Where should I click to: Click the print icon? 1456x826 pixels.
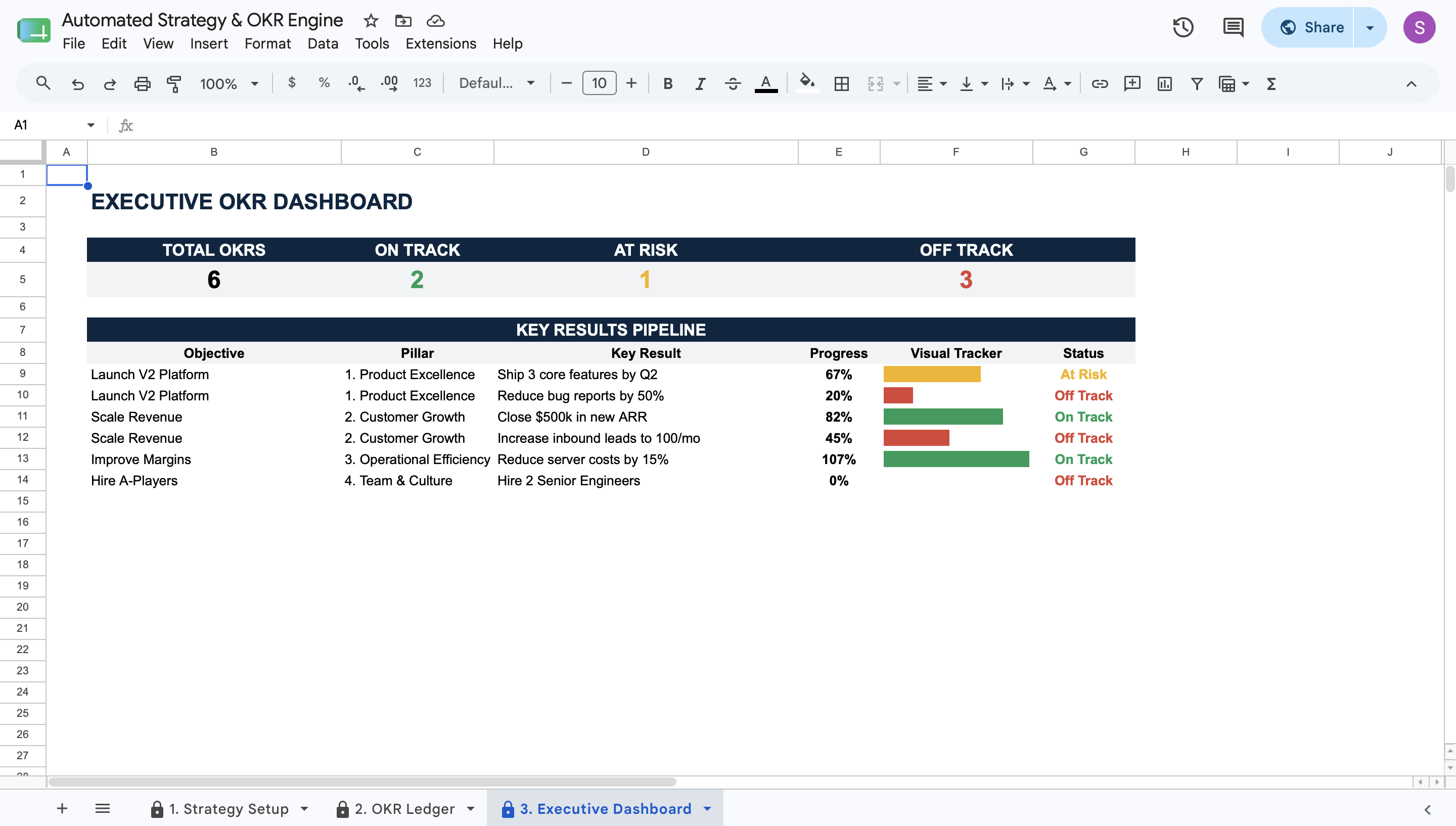click(142, 83)
